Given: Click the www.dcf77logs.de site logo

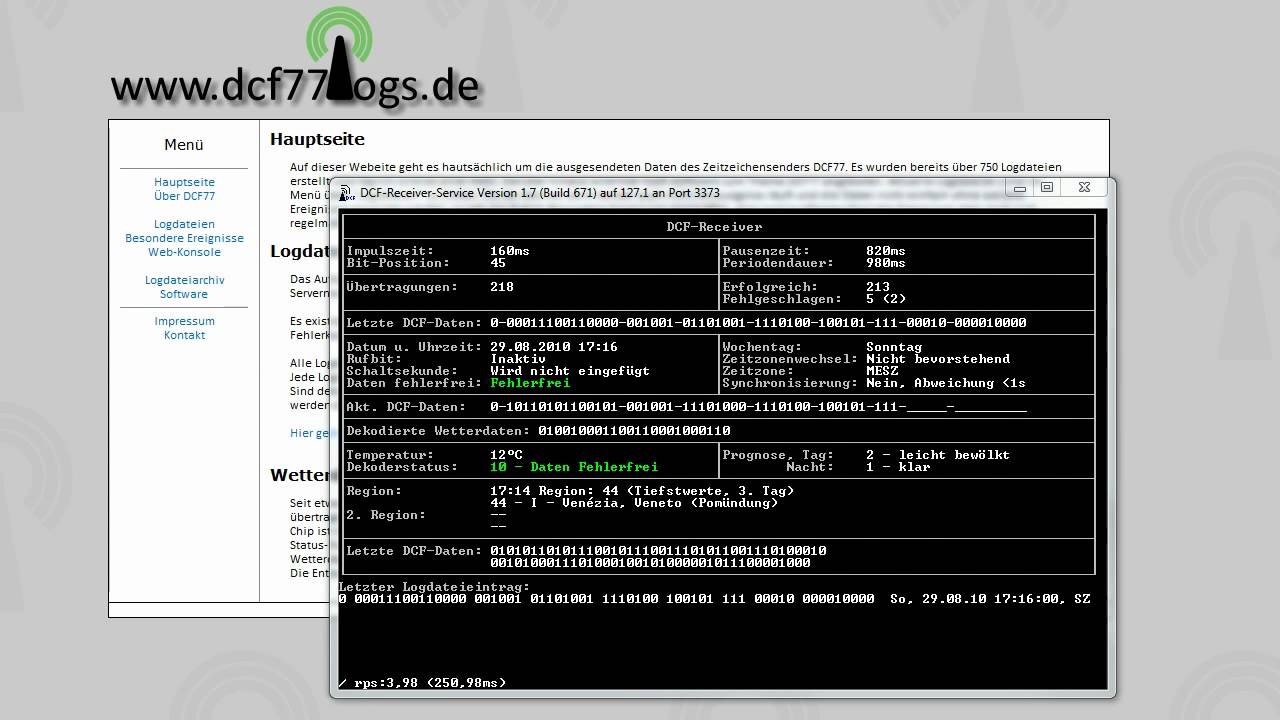Looking at the screenshot, I should (x=295, y=60).
